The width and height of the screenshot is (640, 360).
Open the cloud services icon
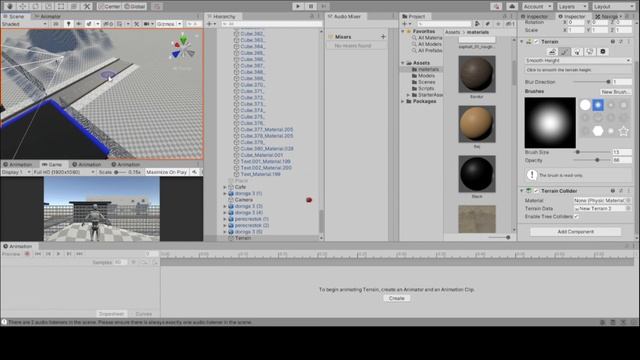(x=512, y=7)
